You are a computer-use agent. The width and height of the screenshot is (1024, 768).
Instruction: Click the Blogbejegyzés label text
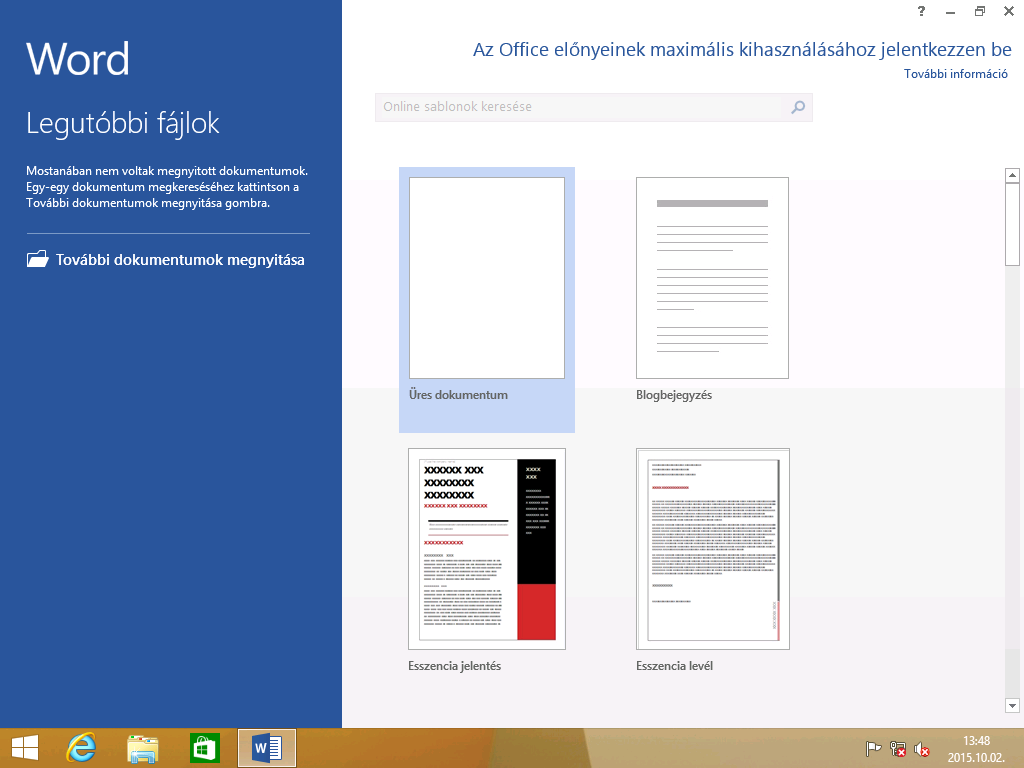[674, 395]
